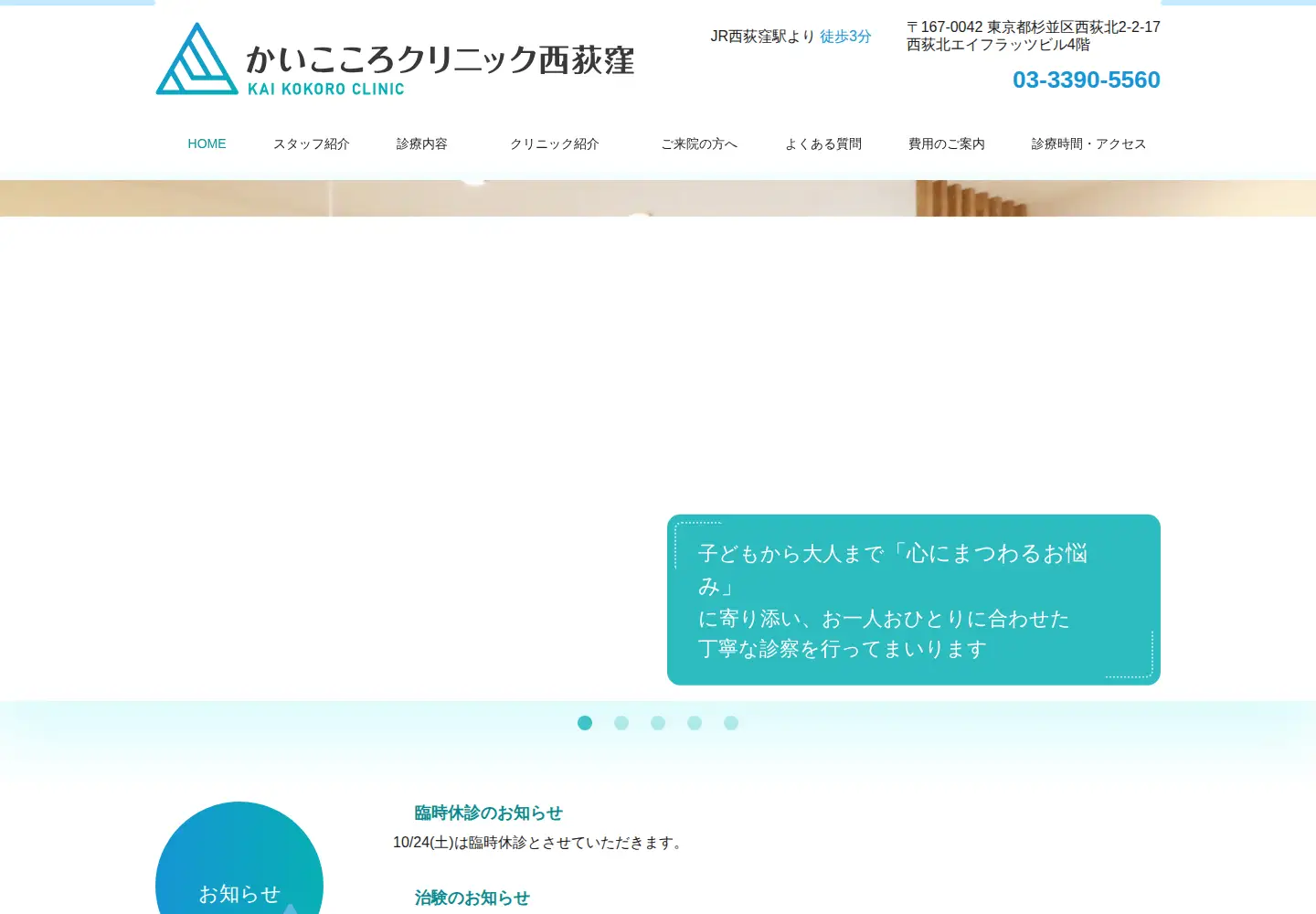Open よくある質問 page
This screenshot has height=914, width=1316.
click(823, 143)
